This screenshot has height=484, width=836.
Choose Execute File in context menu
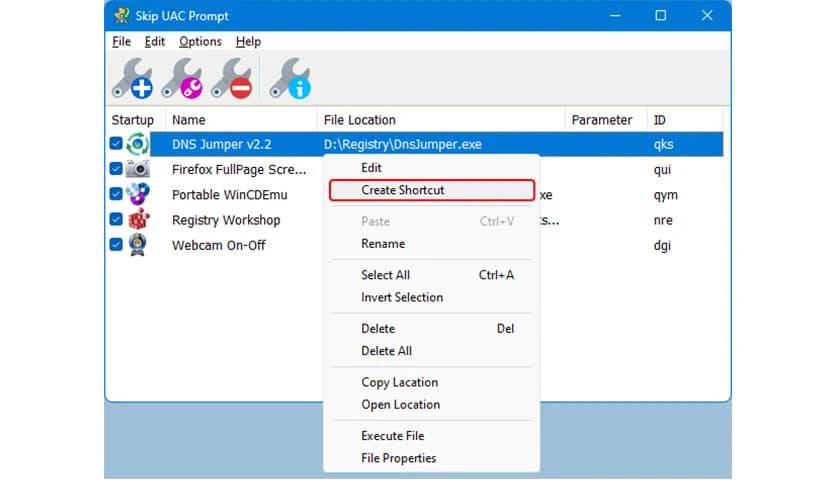tap(431, 436)
